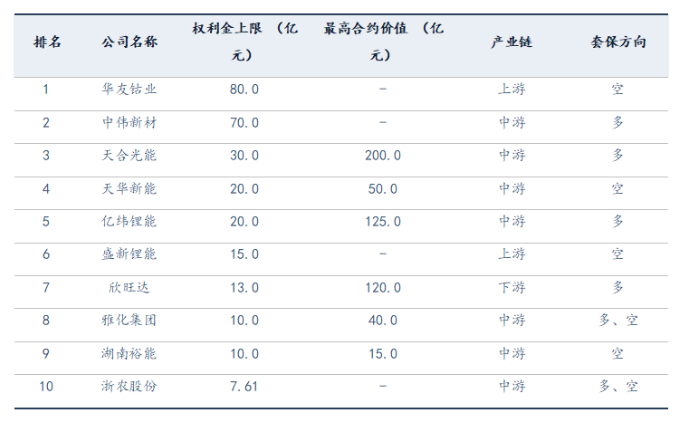Click the 13.0 premium value
Viewport: 689px width, 421px height.
click(x=244, y=287)
